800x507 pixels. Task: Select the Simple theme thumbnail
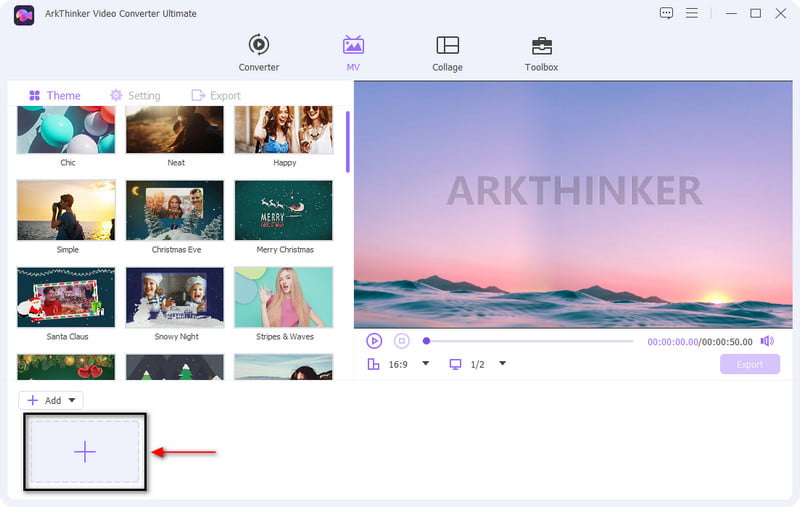[66, 210]
